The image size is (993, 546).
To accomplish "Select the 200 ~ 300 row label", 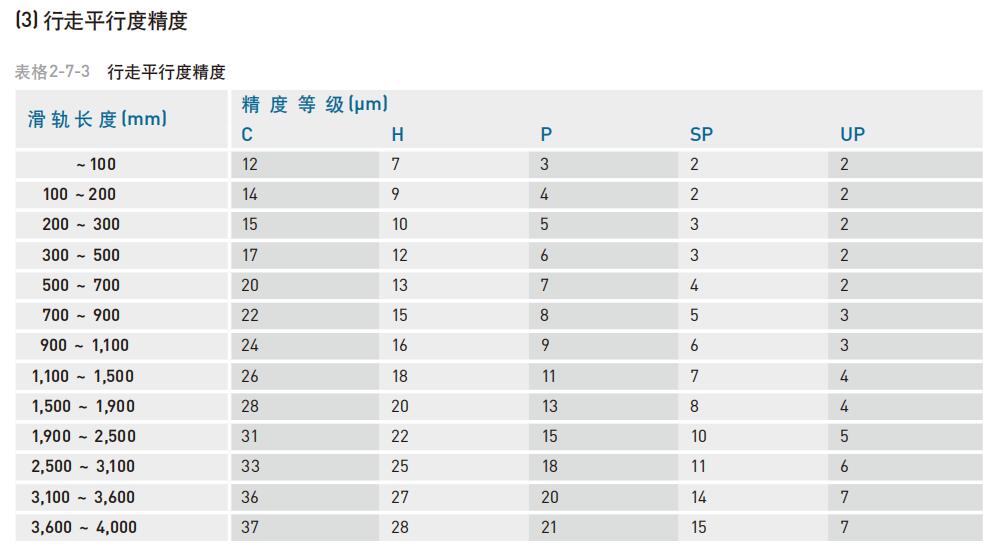I will [81, 225].
